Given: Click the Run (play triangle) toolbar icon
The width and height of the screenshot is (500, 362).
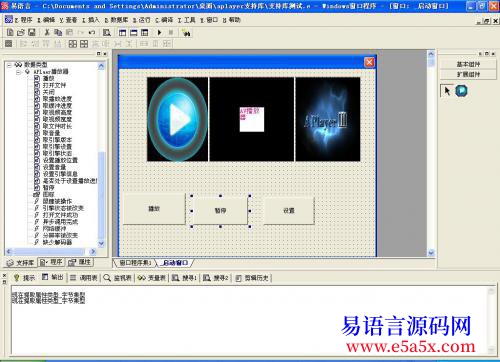Looking at the screenshot, I should tap(159, 32).
